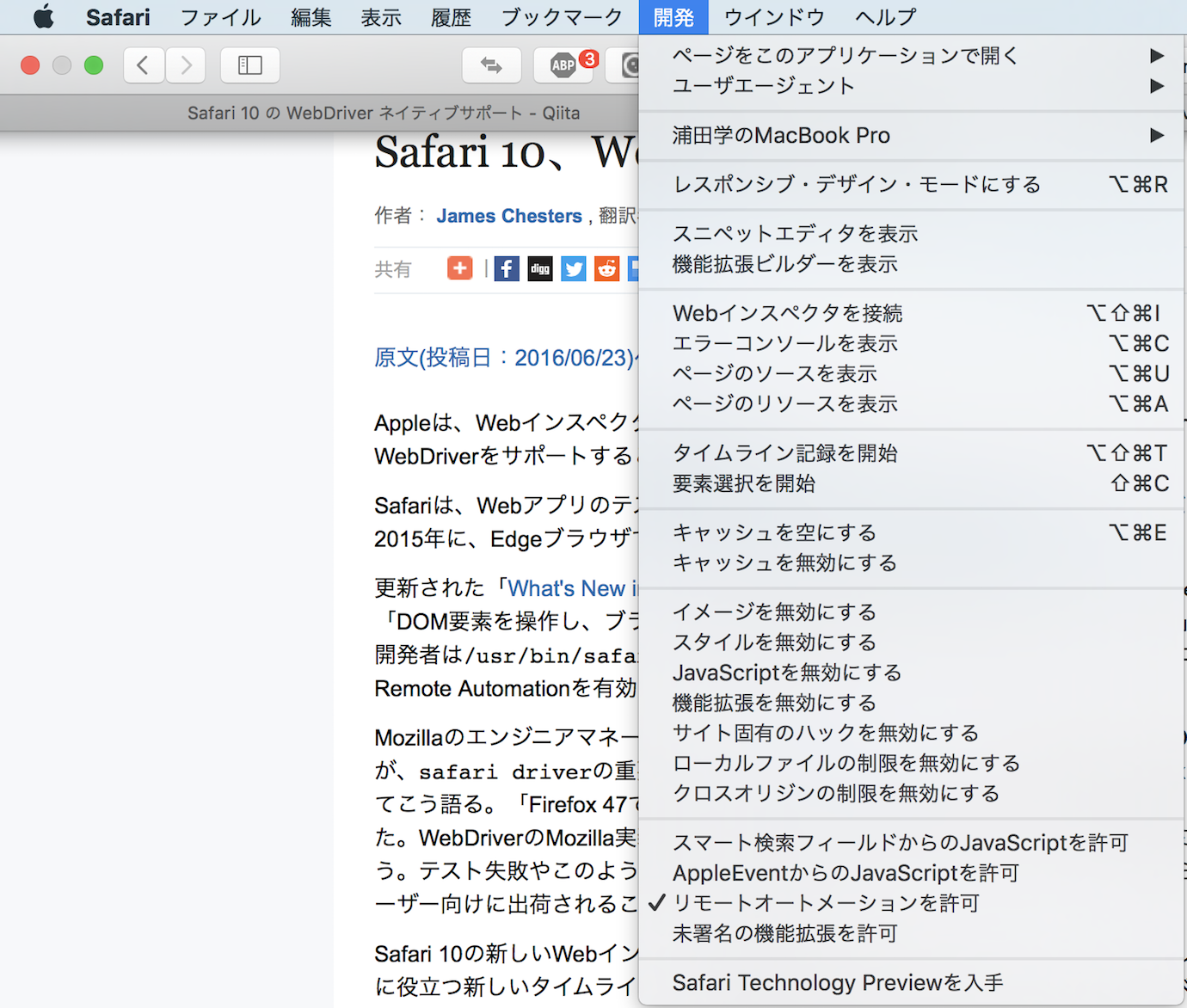Open the ページをこのアプリケーションで開く submenu
This screenshot has height=1008, width=1187.
(844, 54)
